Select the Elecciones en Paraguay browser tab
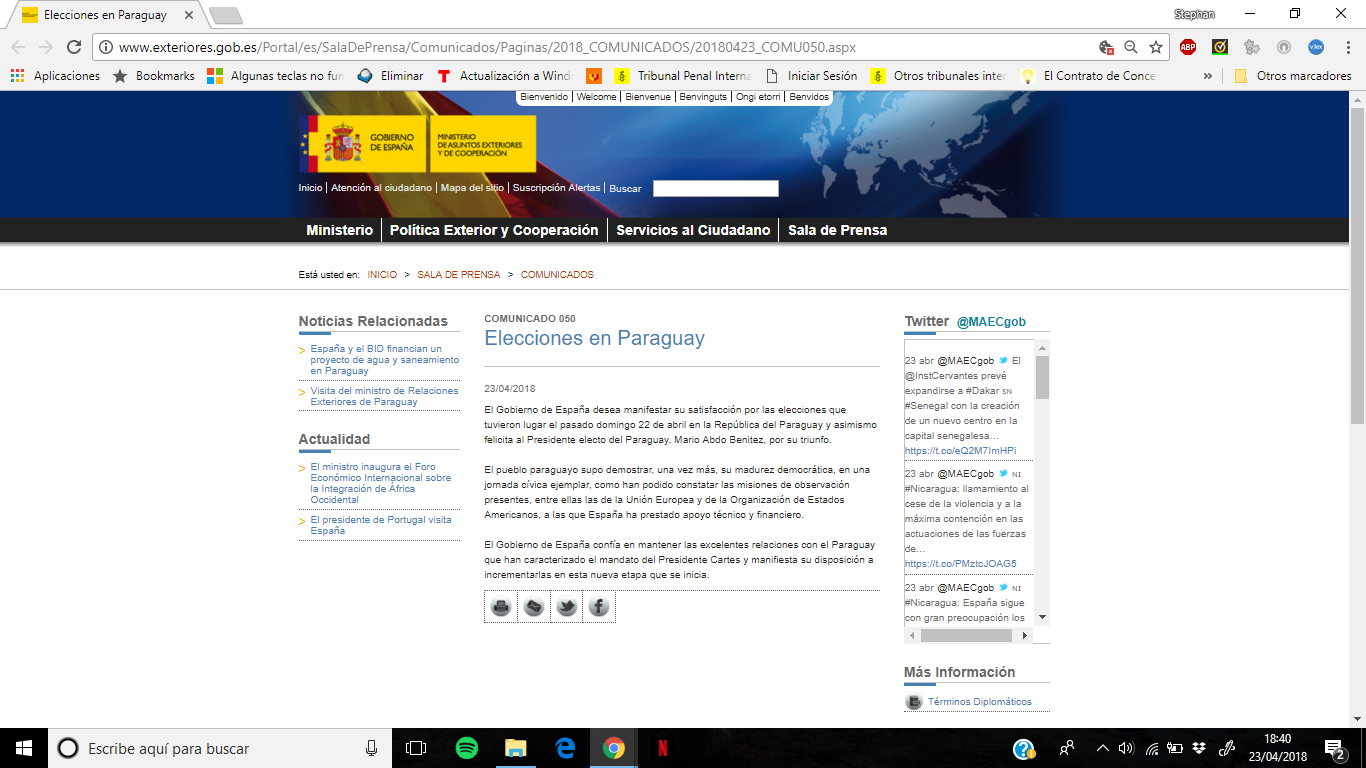This screenshot has width=1366, height=768. click(x=107, y=15)
